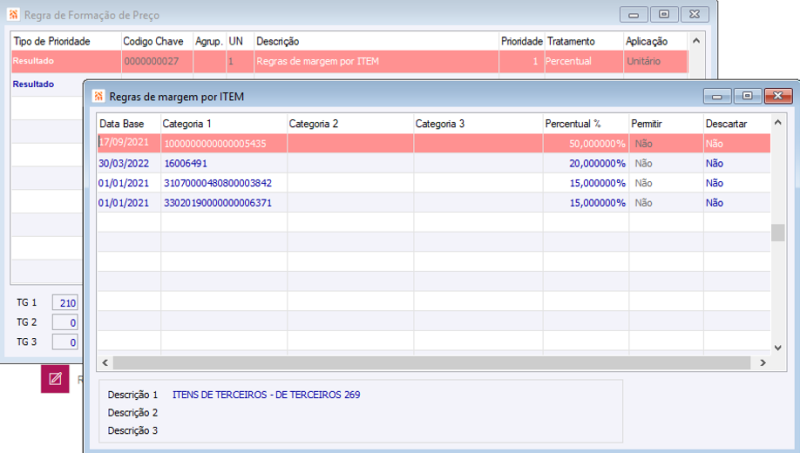Click the Data Base column header
800x453 pixels.
pyautogui.click(x=122, y=123)
